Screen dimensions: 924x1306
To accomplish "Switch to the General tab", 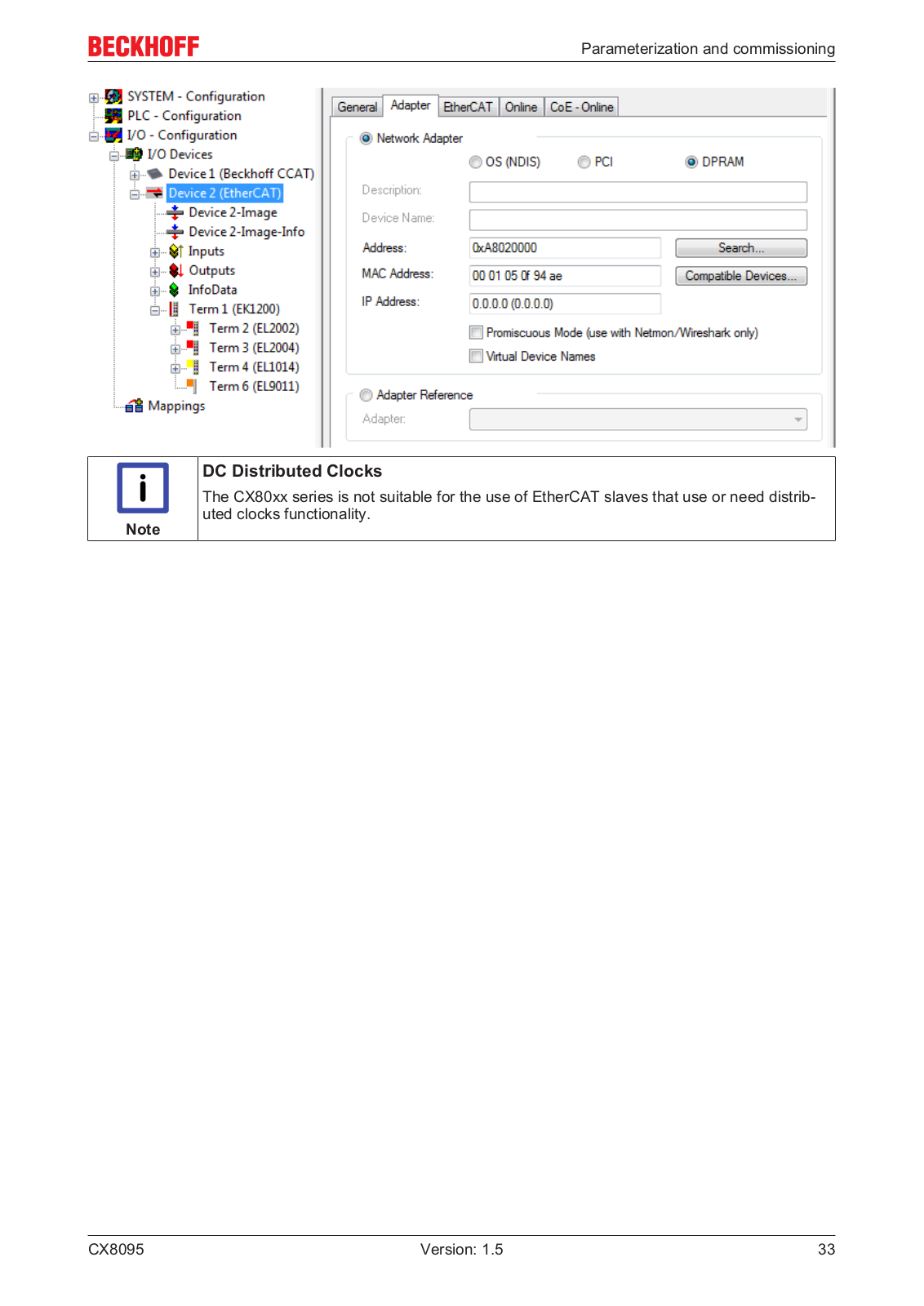I will coord(358,107).
